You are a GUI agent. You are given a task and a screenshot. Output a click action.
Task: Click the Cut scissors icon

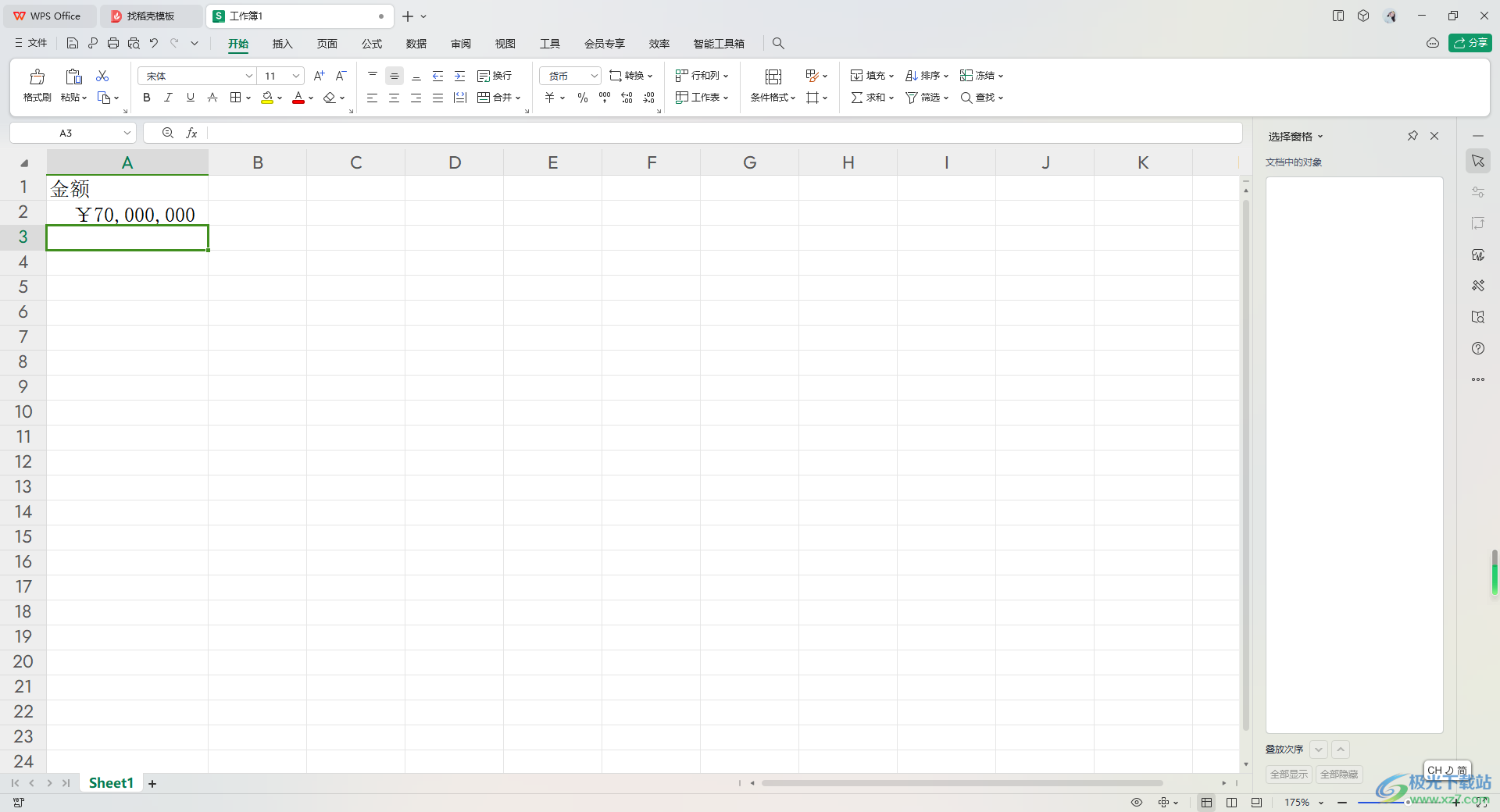pyautogui.click(x=102, y=76)
